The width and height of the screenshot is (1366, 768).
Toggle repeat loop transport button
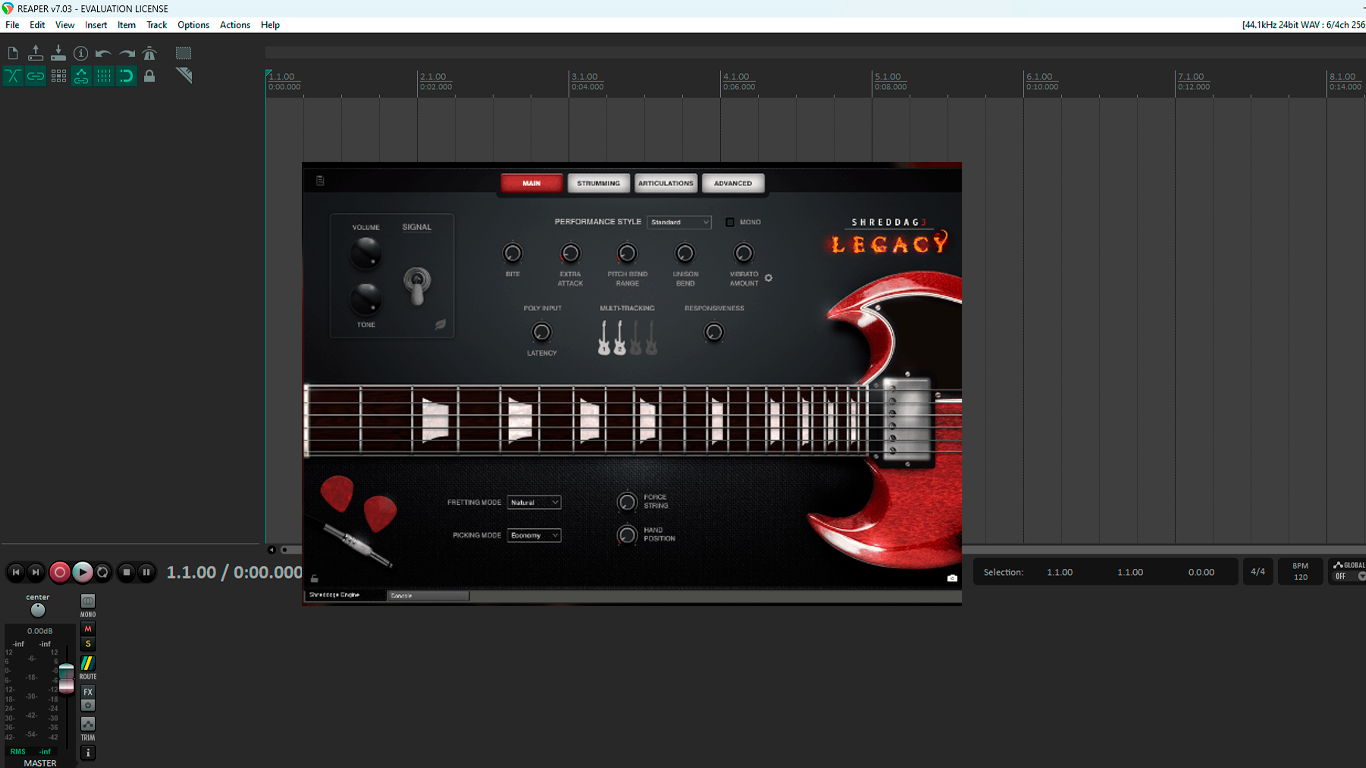[x=103, y=572]
